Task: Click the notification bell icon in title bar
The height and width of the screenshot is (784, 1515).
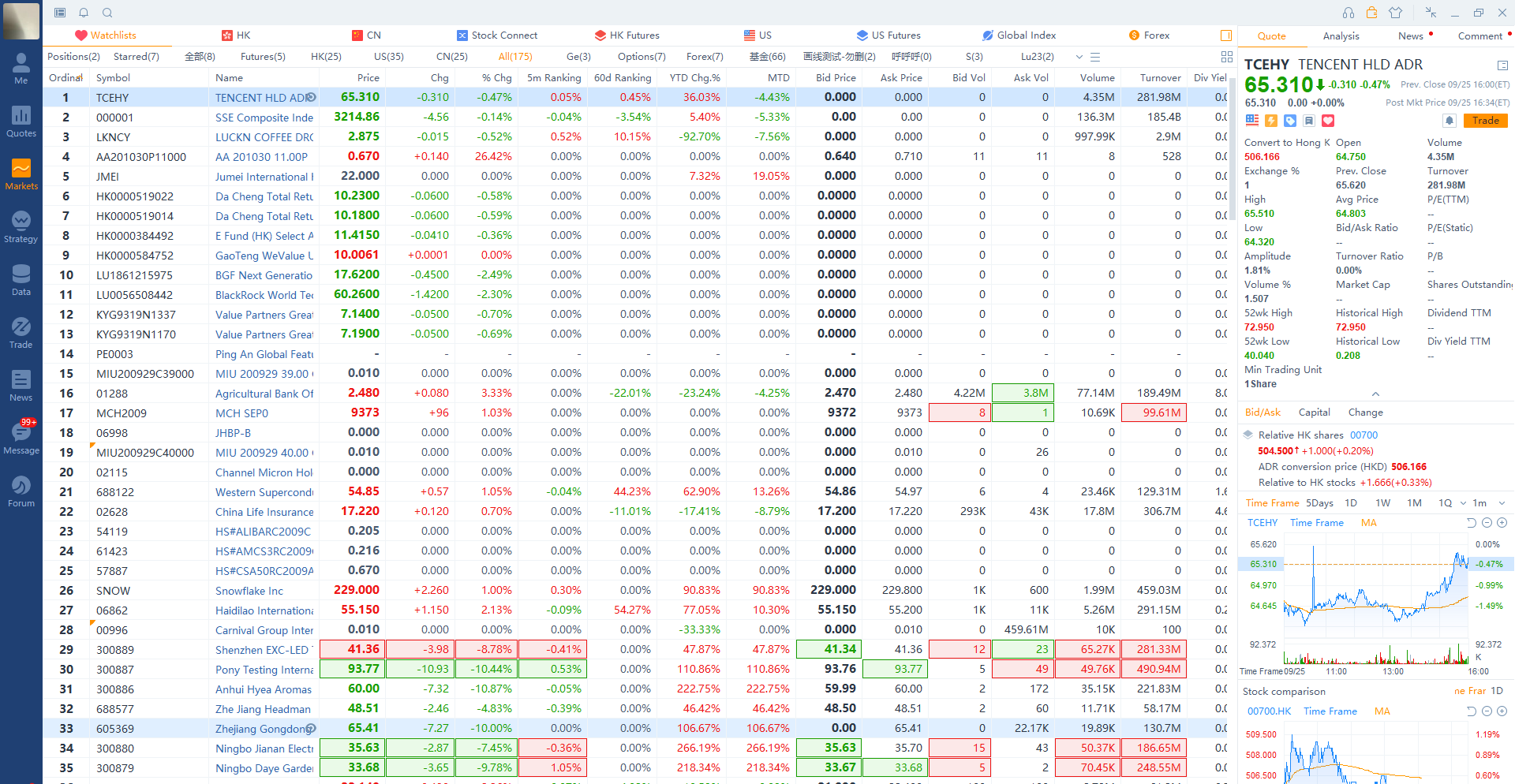Action: tap(84, 13)
